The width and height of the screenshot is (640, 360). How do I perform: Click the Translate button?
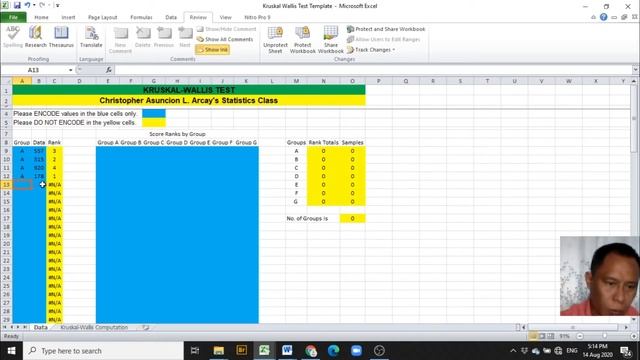tap(91, 37)
